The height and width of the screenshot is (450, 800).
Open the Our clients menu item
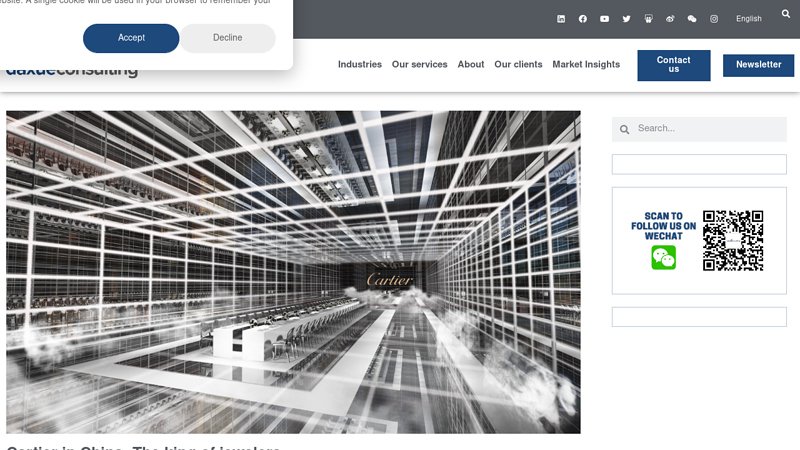[x=518, y=64]
